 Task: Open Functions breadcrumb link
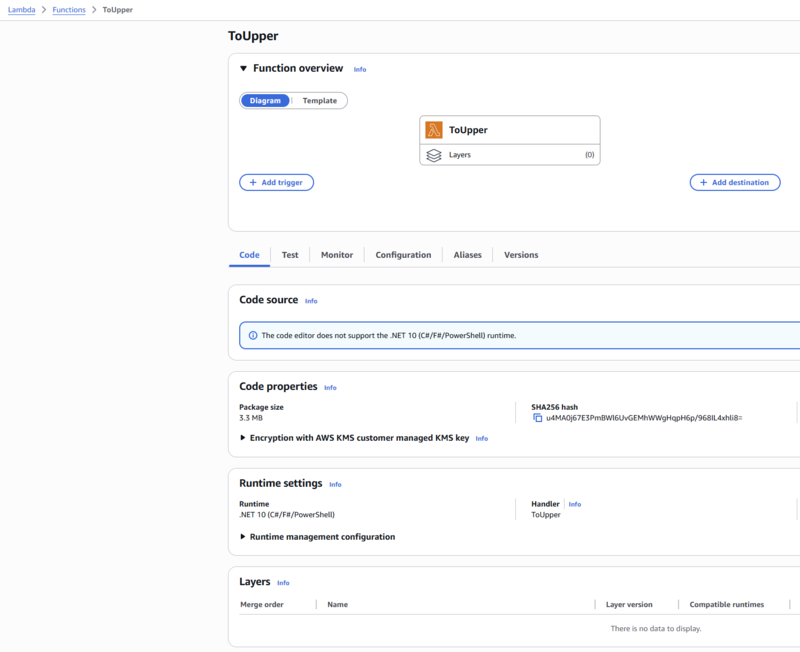click(69, 10)
